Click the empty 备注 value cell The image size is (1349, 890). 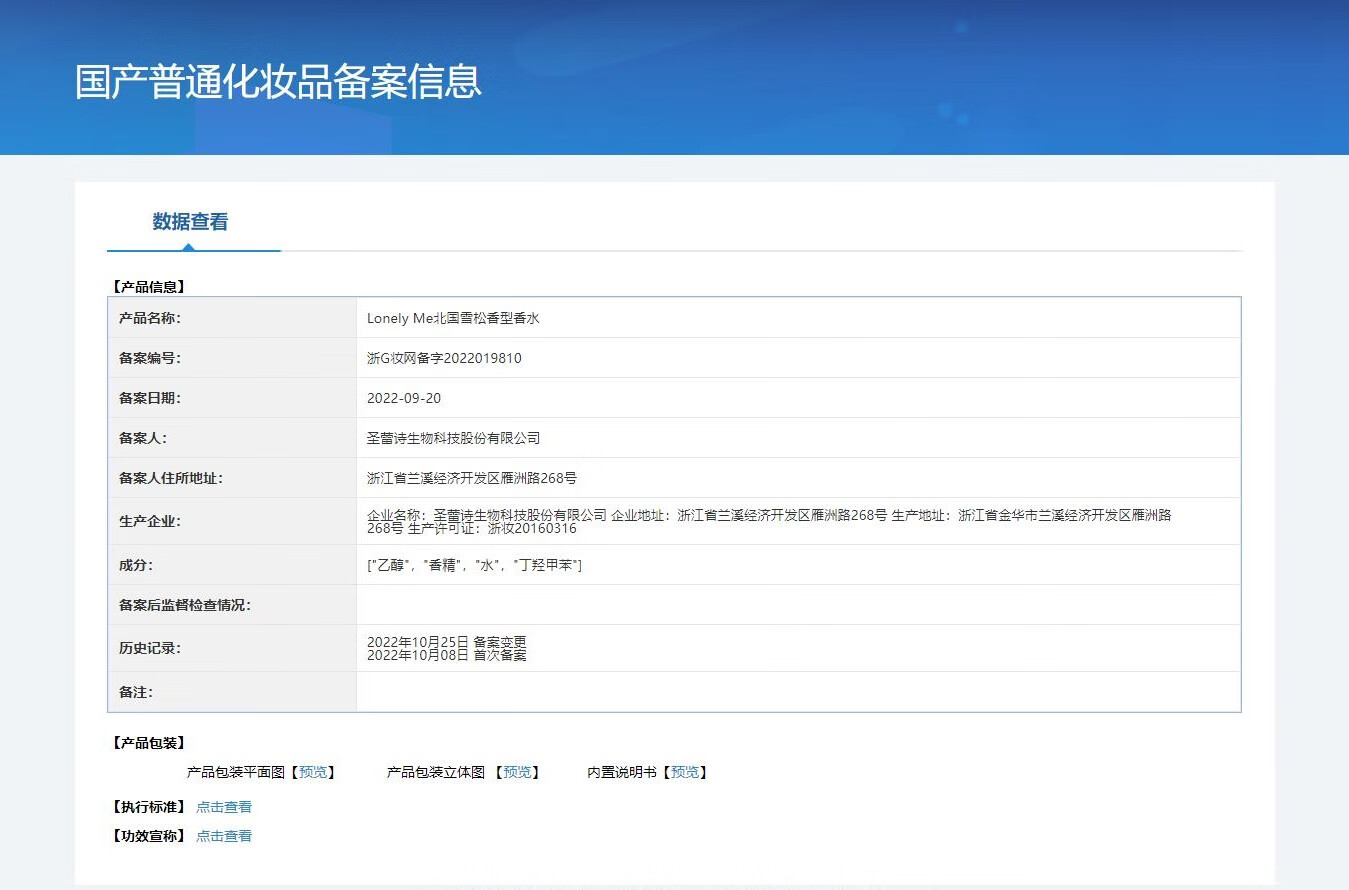797,692
